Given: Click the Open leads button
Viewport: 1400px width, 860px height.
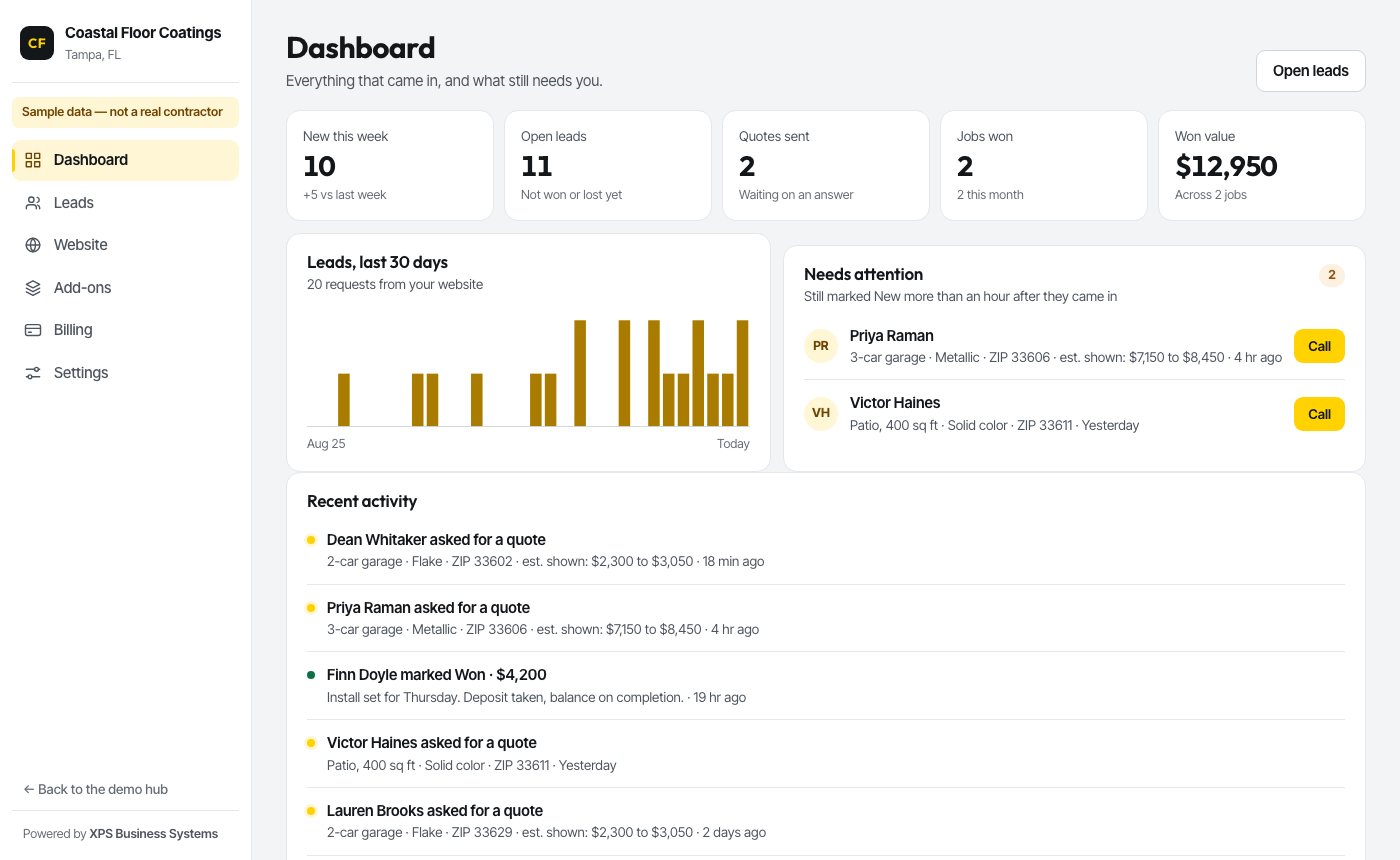Looking at the screenshot, I should coord(1311,71).
